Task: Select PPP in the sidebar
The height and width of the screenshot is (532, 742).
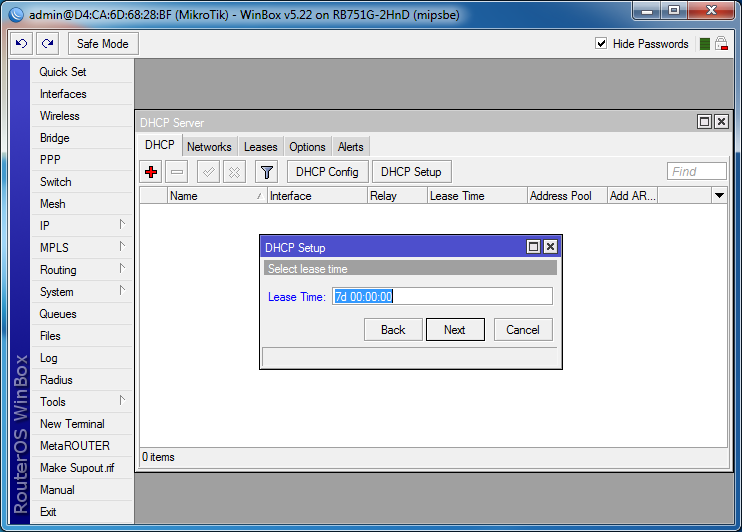Action: [81, 160]
